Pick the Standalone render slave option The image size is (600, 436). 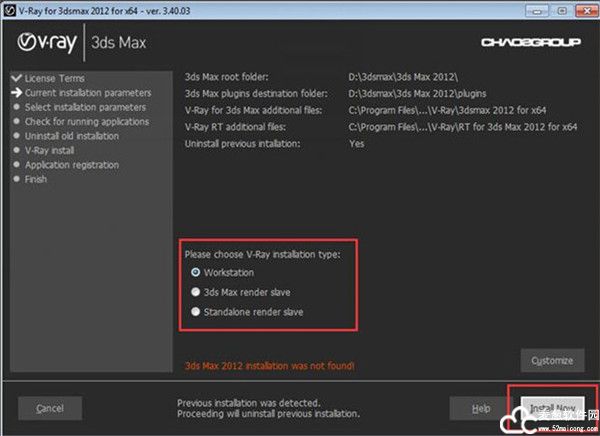click(x=194, y=312)
